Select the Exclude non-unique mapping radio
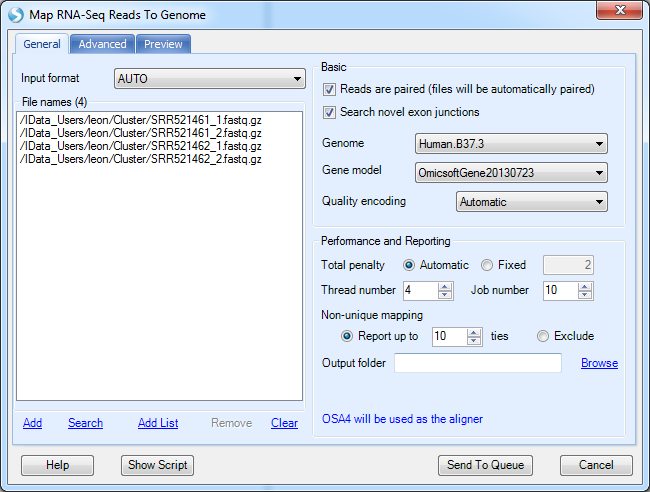 pos(543,336)
